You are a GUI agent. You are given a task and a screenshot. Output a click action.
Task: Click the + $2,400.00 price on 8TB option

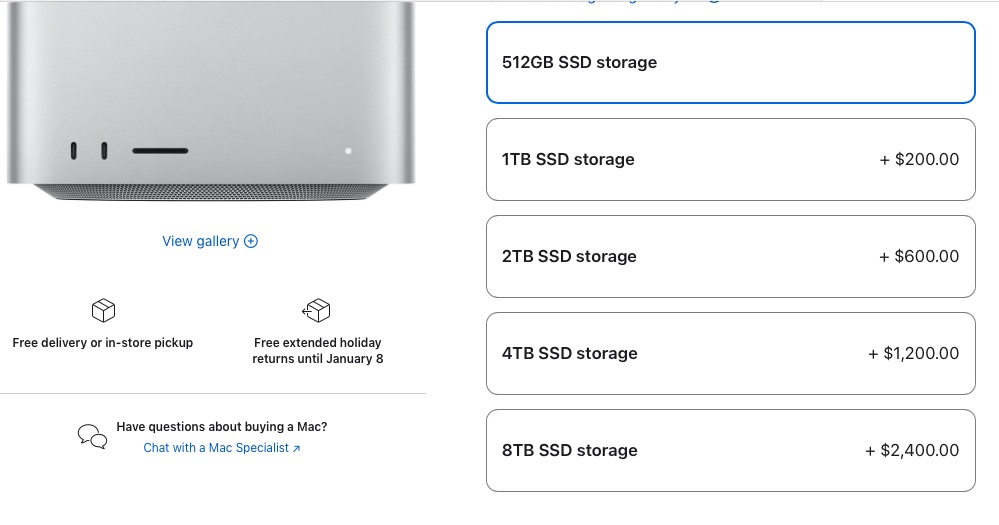(912, 450)
